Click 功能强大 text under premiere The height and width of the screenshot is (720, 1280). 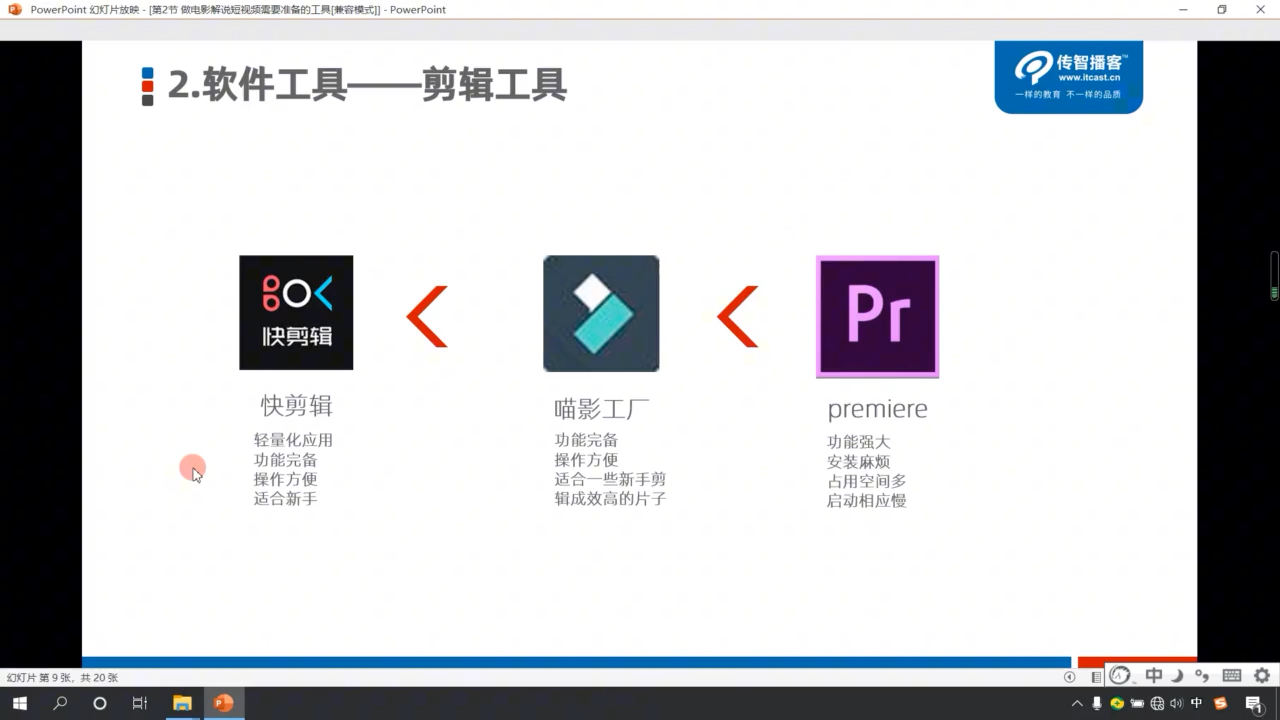[x=858, y=442]
